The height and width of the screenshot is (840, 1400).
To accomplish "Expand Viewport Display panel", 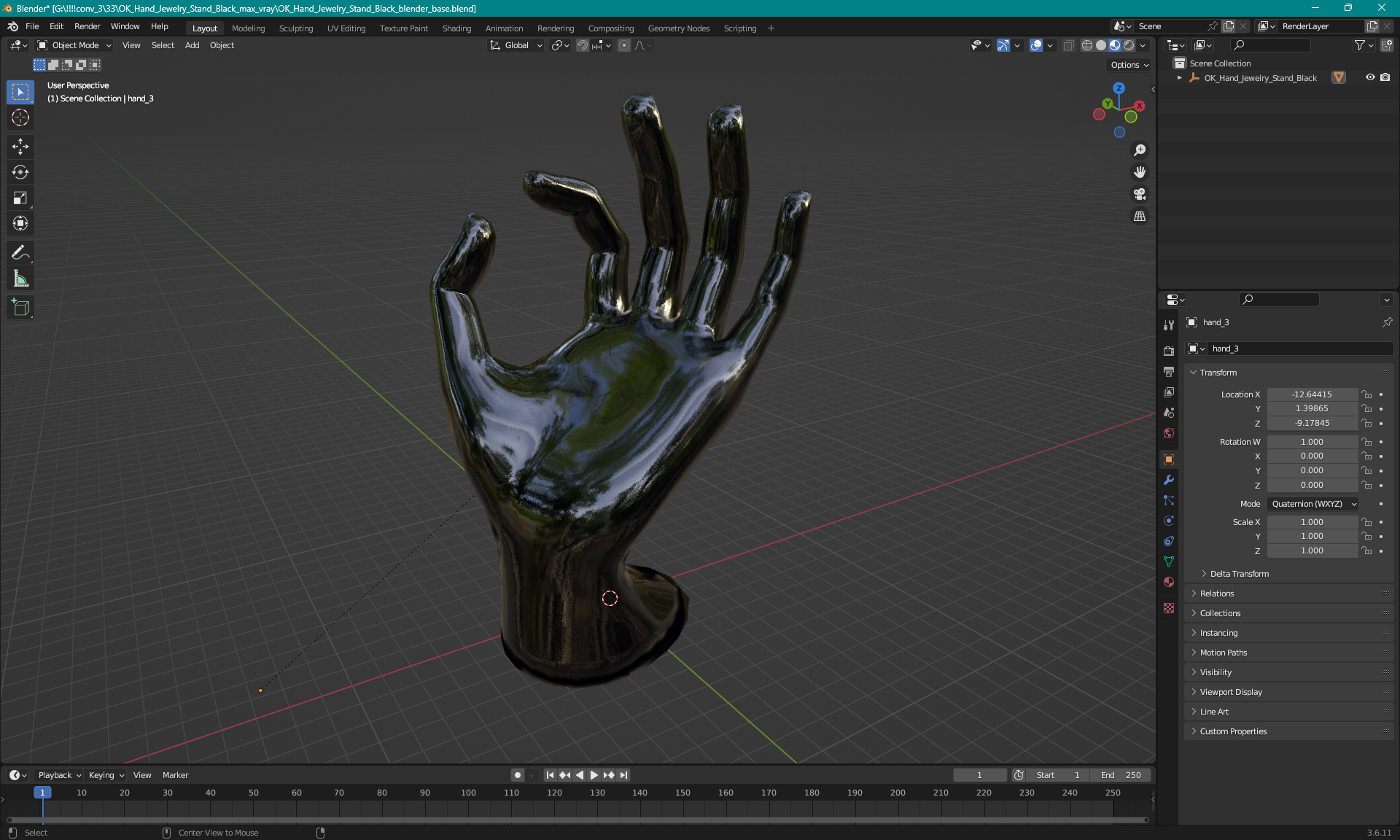I will pos(1230,692).
